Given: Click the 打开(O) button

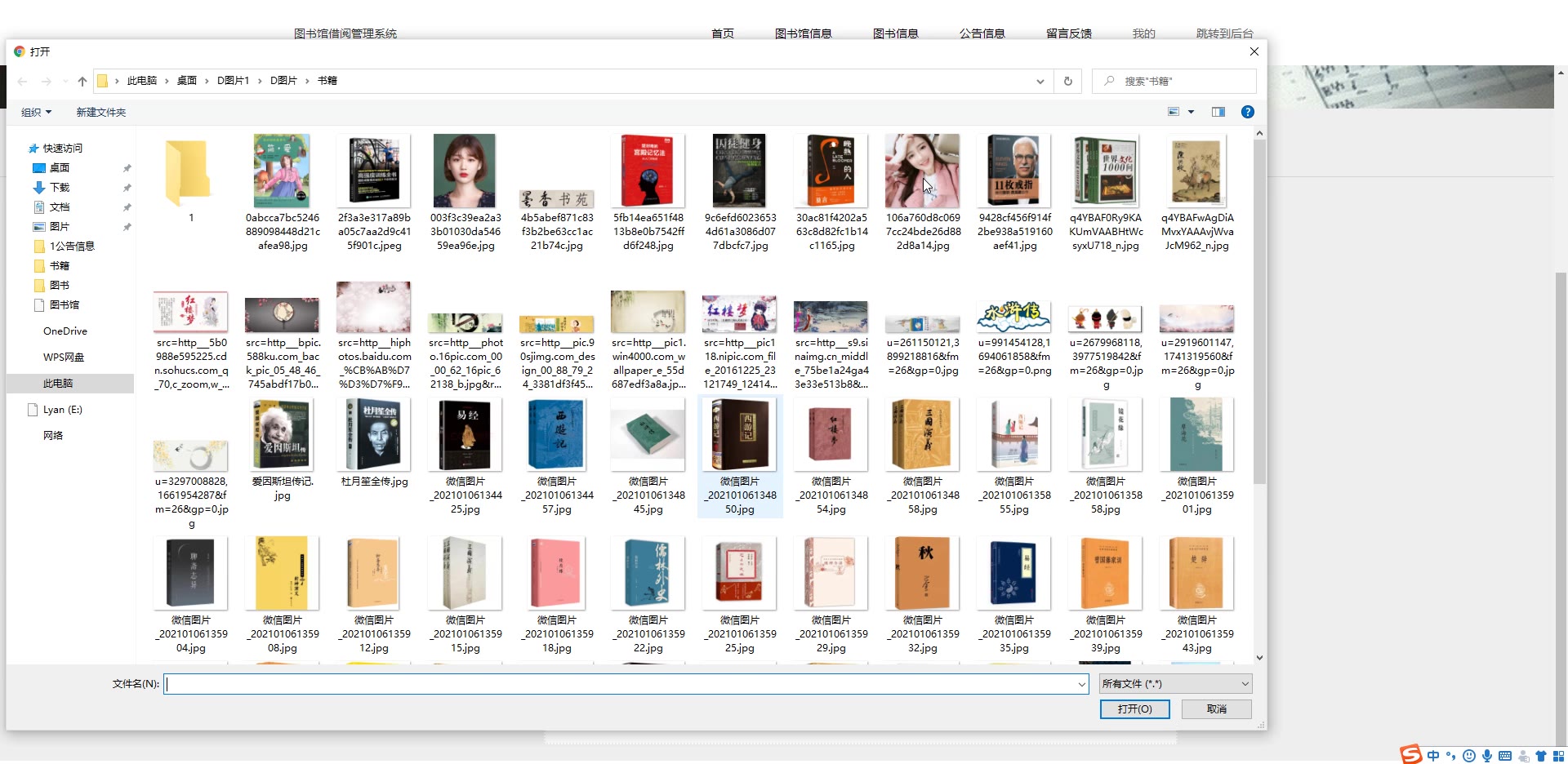Looking at the screenshot, I should pyautogui.click(x=1134, y=709).
